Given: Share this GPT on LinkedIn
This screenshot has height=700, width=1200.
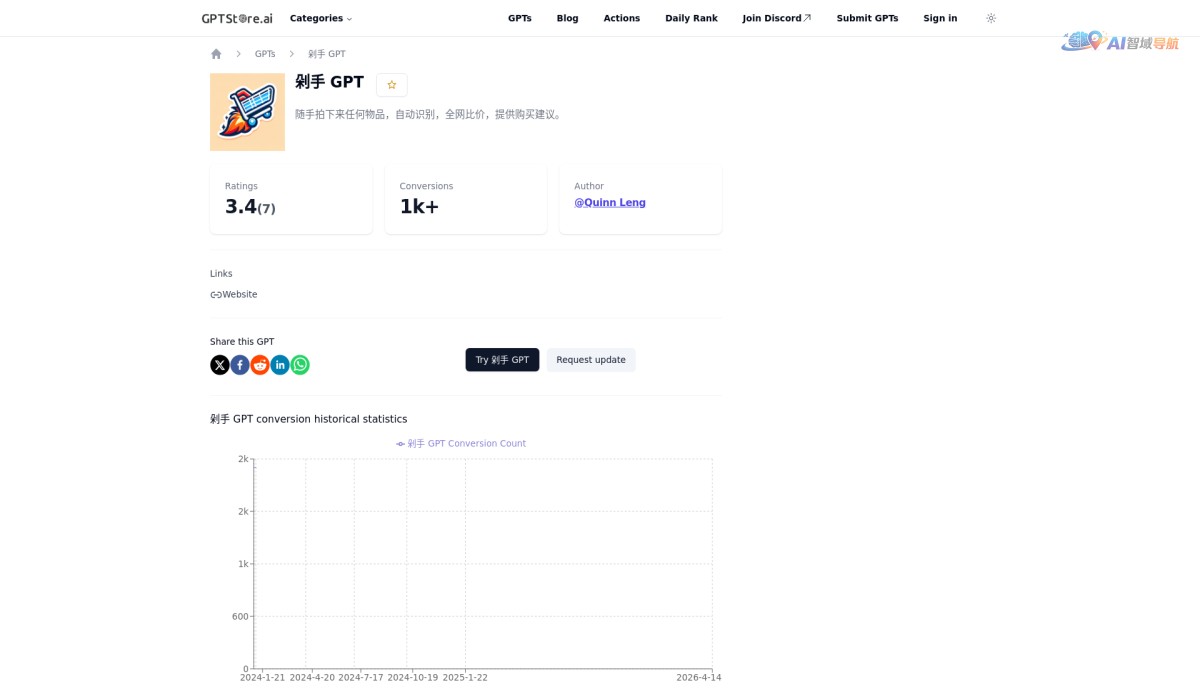Looking at the screenshot, I should [280, 365].
